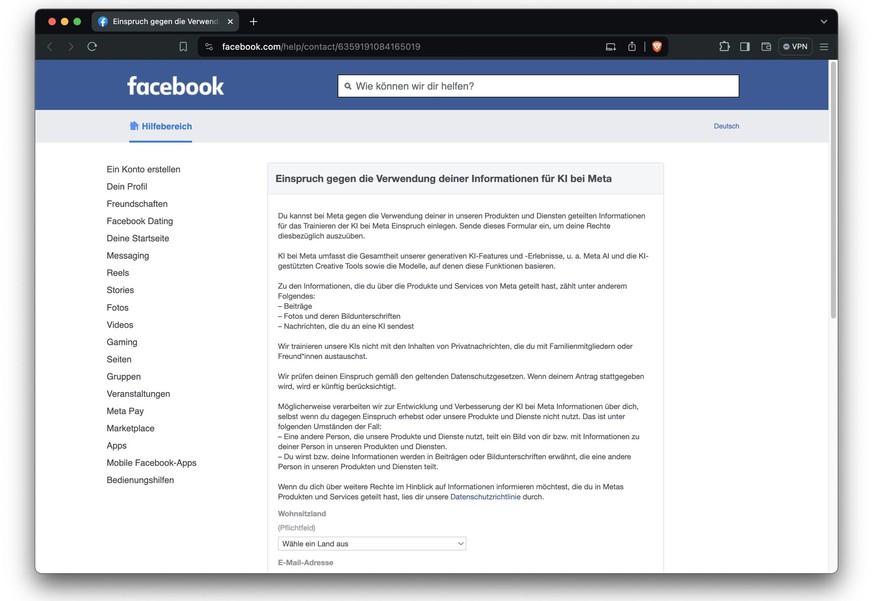Open the Hilfebereich tab

(x=160, y=126)
